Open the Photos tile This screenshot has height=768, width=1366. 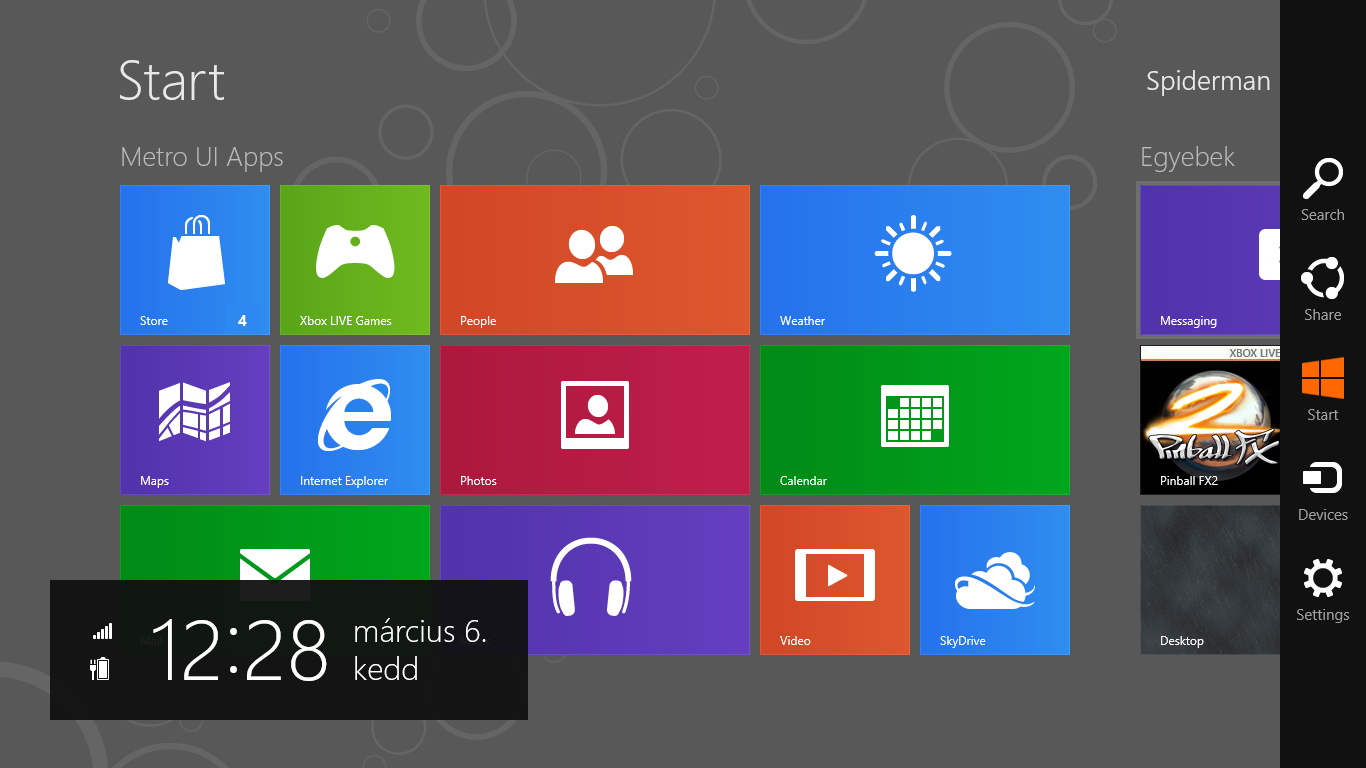pos(595,420)
